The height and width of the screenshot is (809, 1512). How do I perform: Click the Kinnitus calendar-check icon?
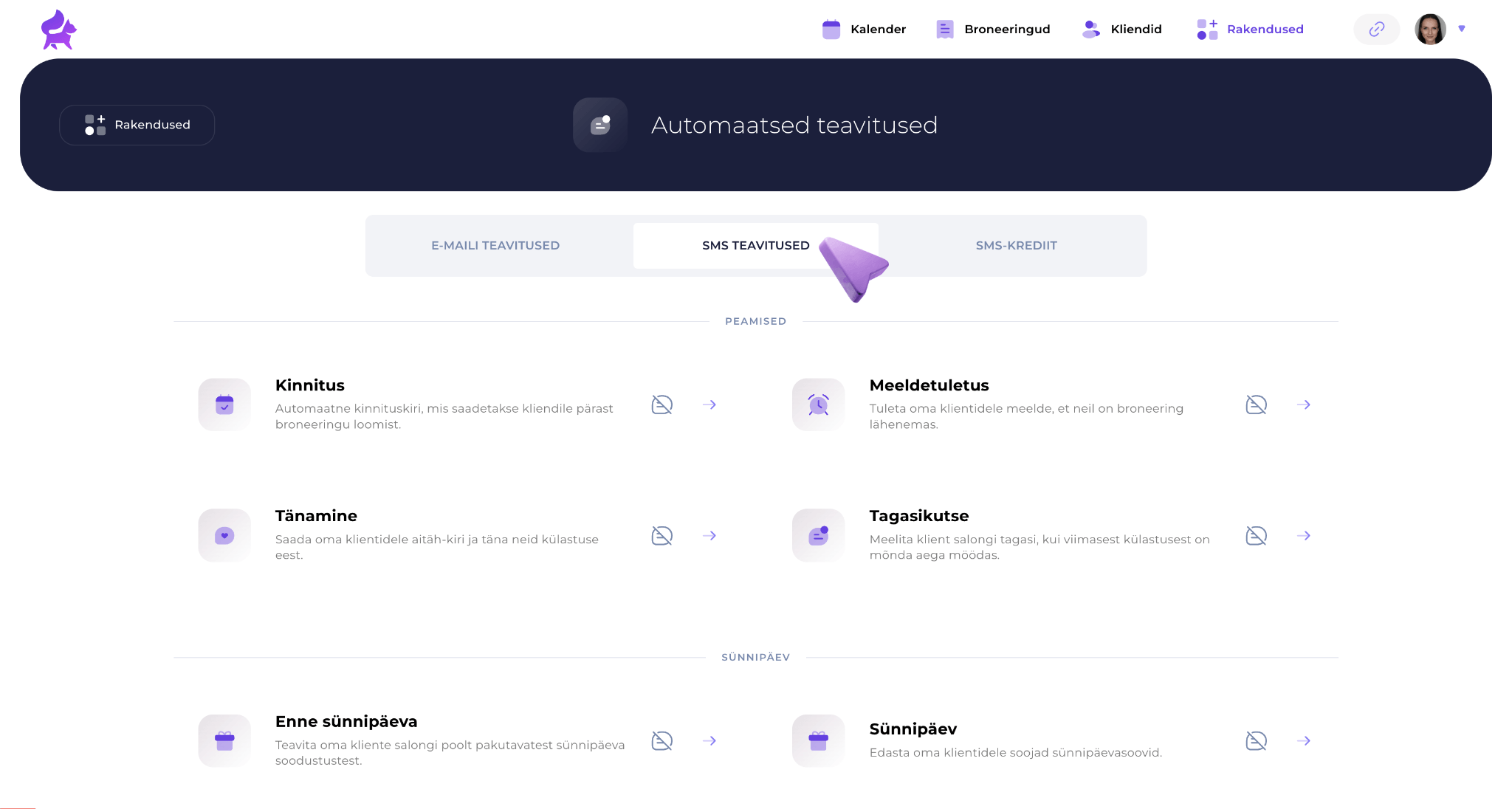224,404
